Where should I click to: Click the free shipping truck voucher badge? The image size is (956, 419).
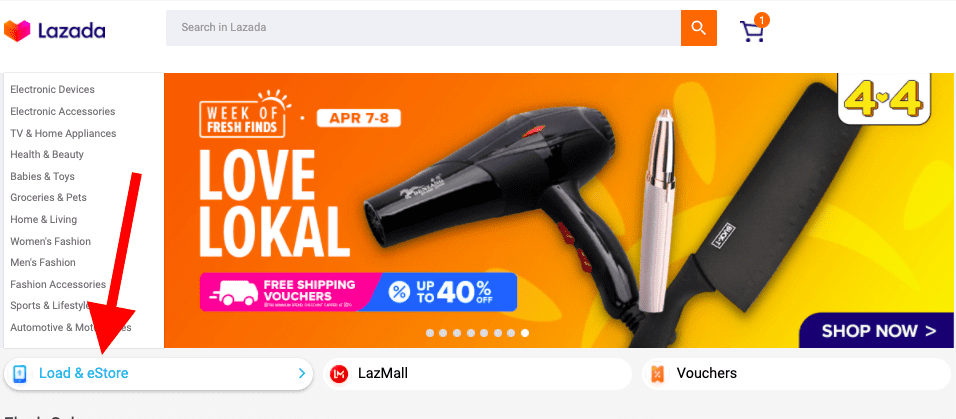tap(291, 292)
